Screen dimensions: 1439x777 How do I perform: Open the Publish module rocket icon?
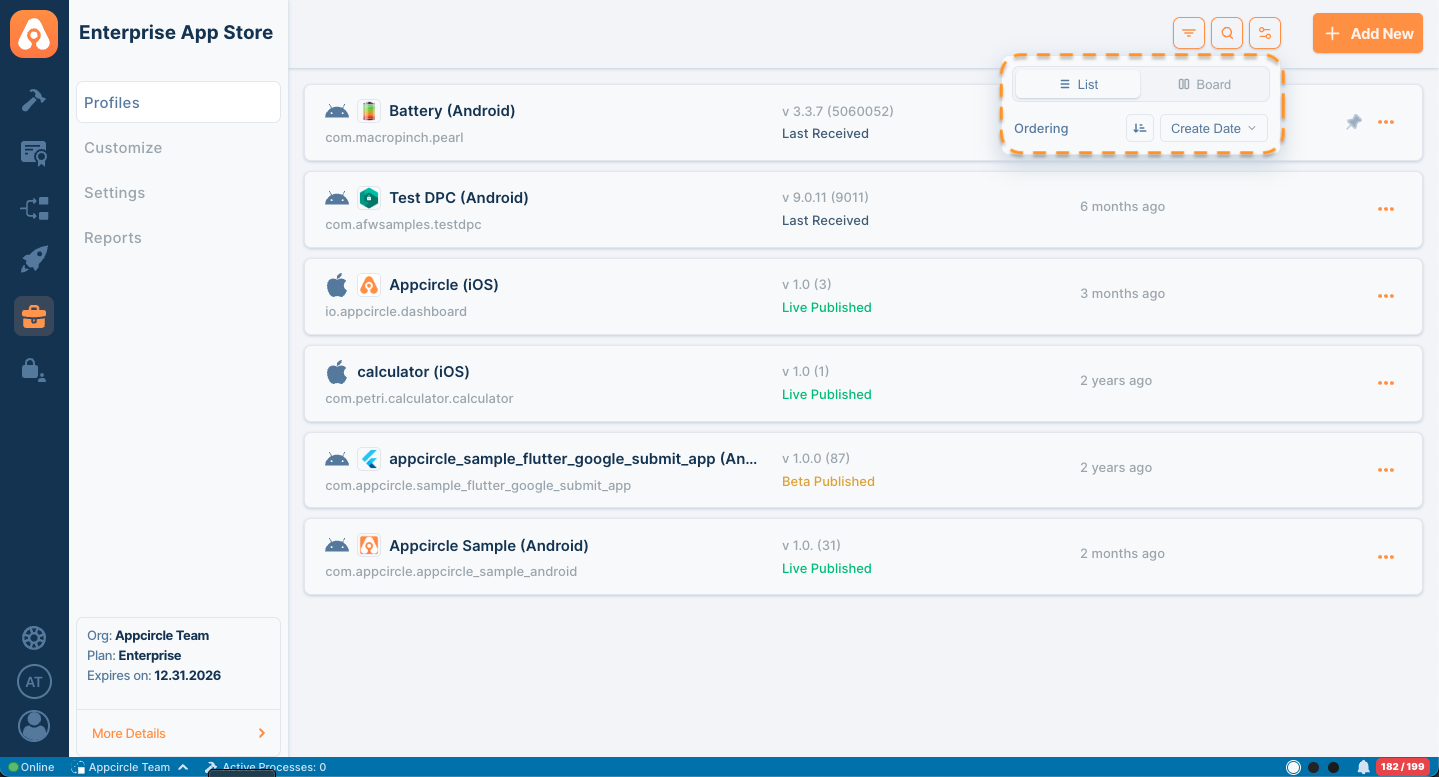[x=34, y=261]
